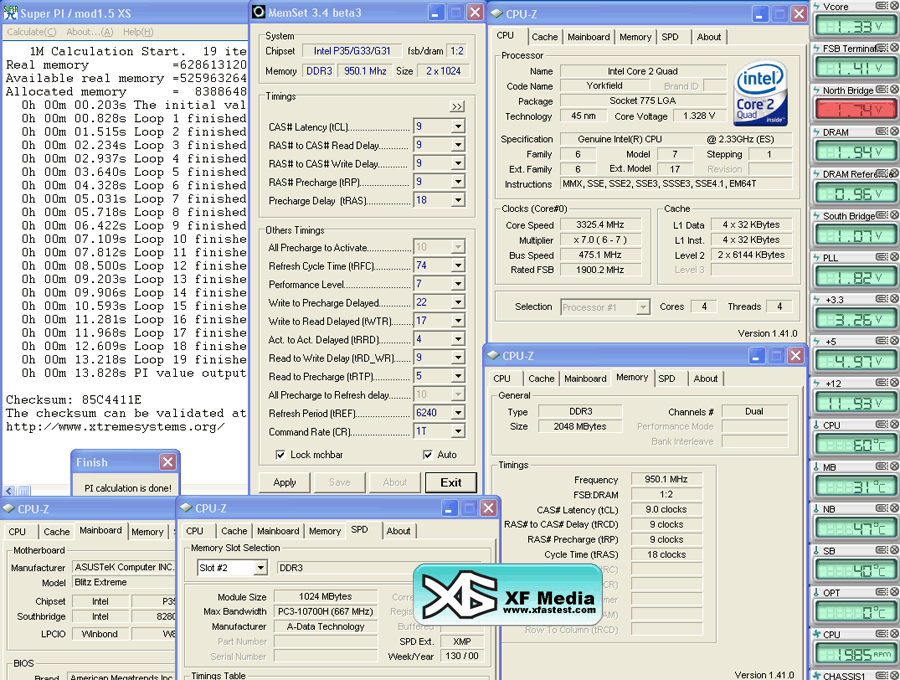Switch to Mainboard tab in top CPU-Z window
Viewport: 900px width, 680px height.
(588, 37)
